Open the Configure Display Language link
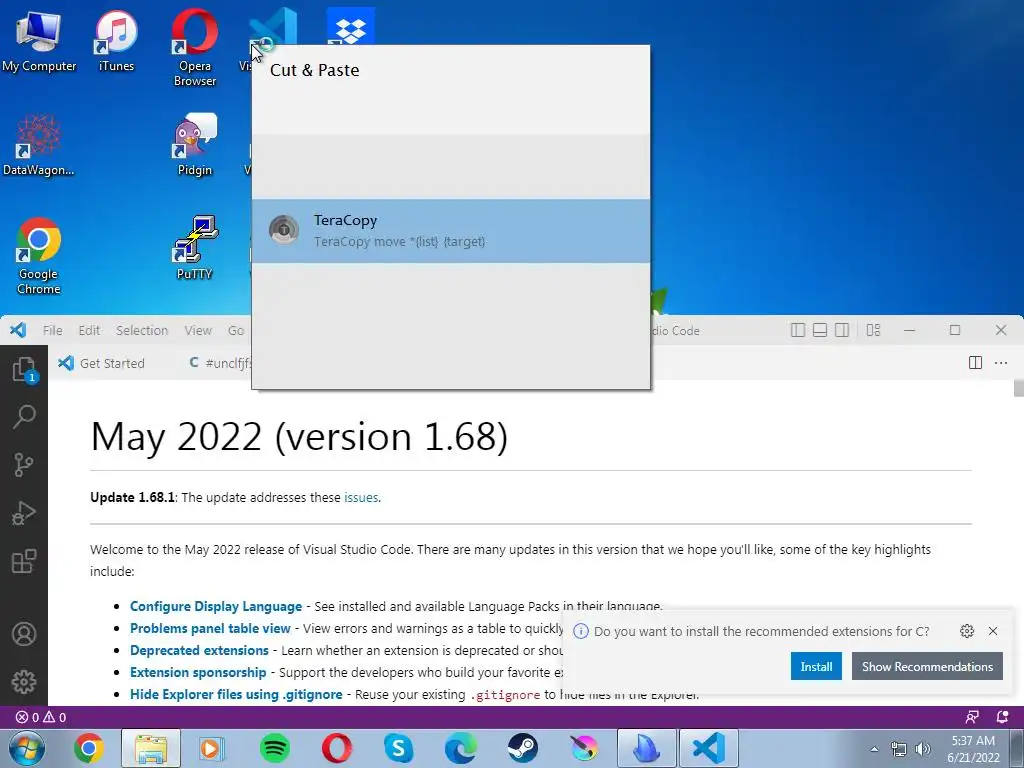 [216, 606]
